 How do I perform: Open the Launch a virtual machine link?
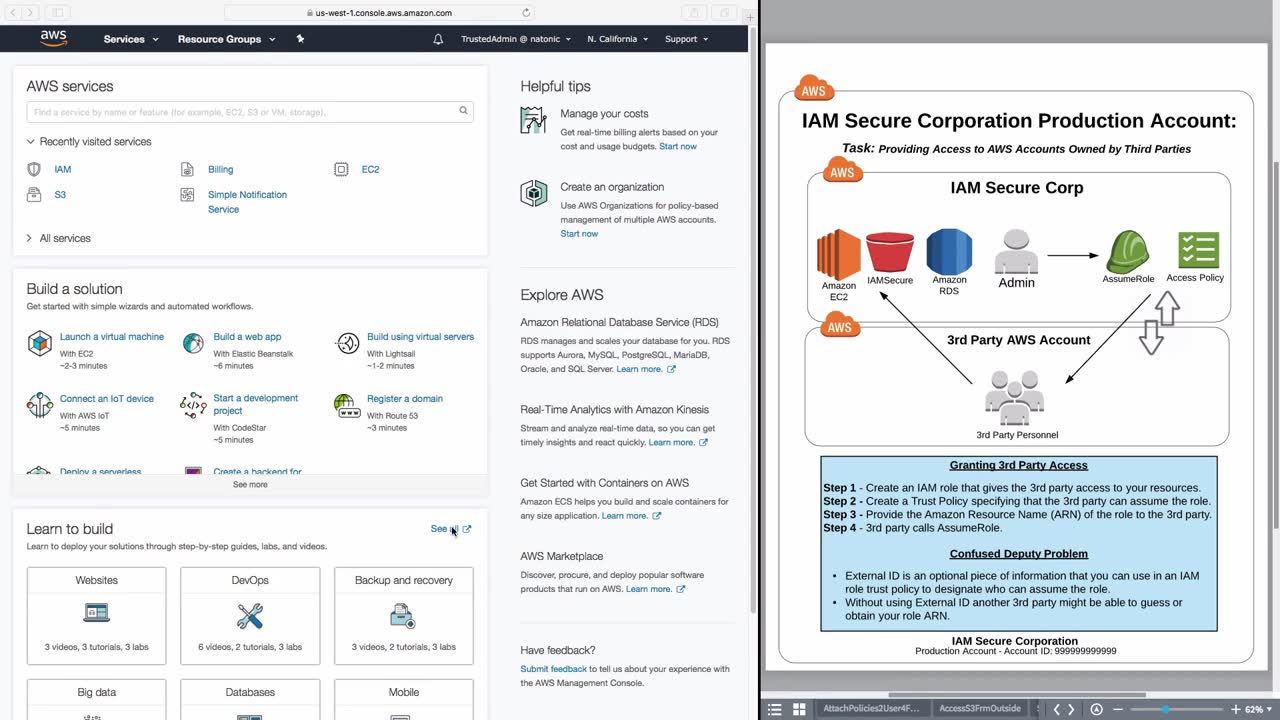point(112,337)
